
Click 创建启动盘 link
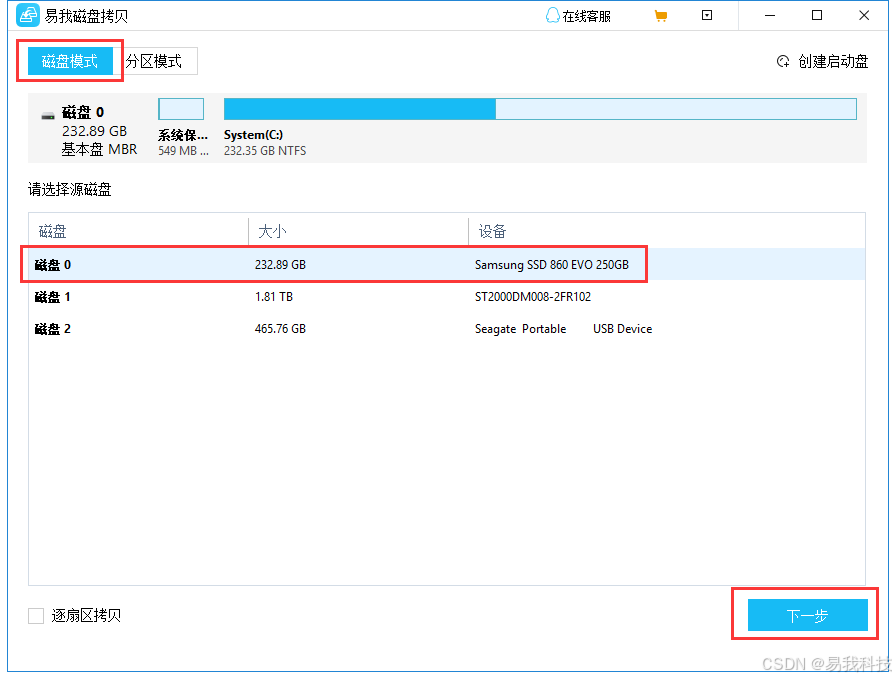833,61
